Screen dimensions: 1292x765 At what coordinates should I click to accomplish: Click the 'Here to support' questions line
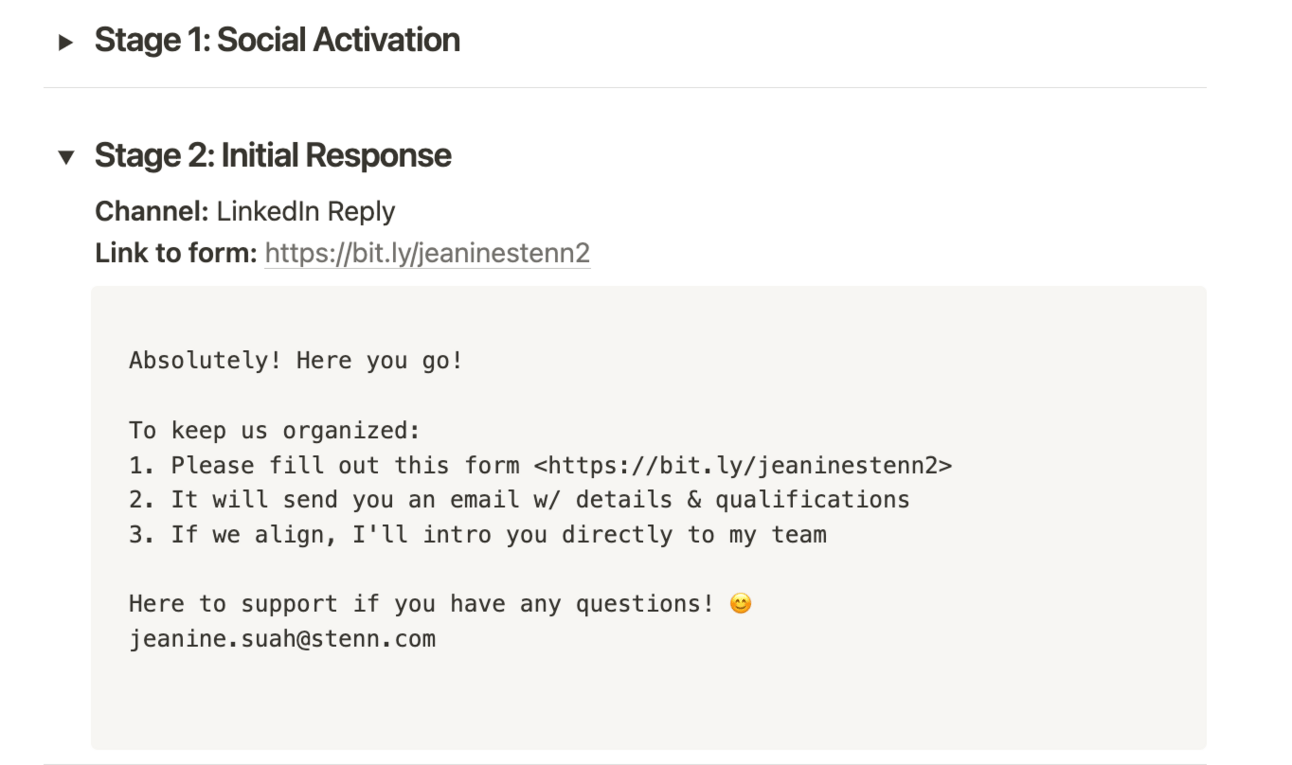tap(440, 604)
